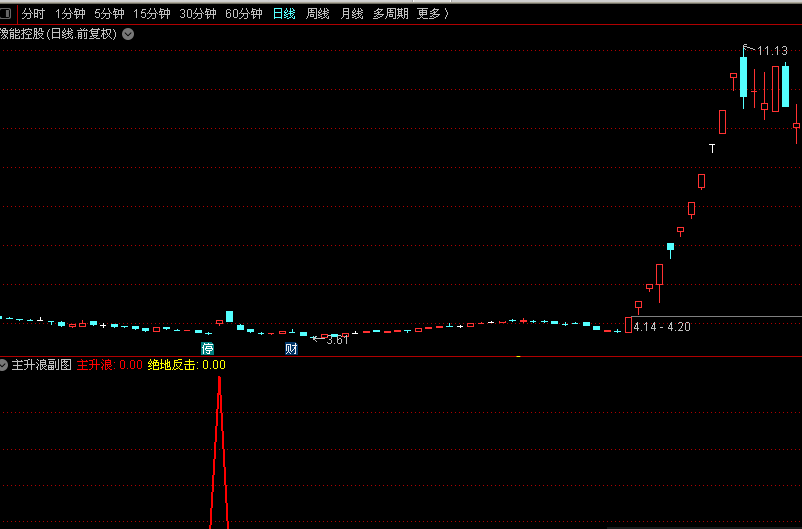The image size is (802, 529).
Task: Click the T marker on the chart
Action: pyautogui.click(x=712, y=149)
